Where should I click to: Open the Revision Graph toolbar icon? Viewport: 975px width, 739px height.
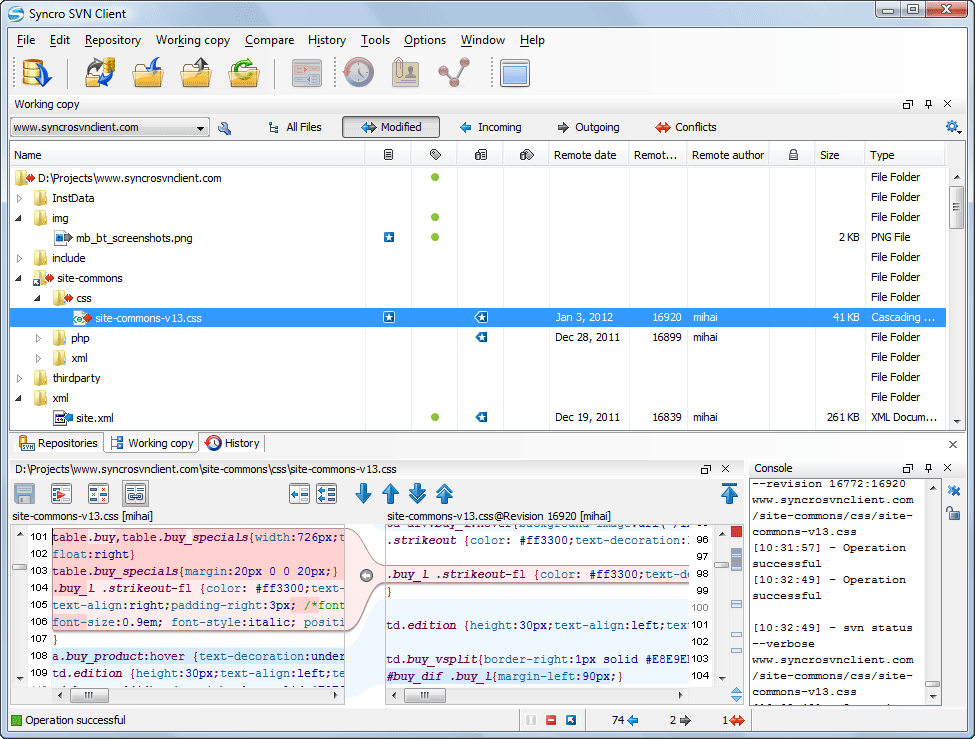coord(454,73)
